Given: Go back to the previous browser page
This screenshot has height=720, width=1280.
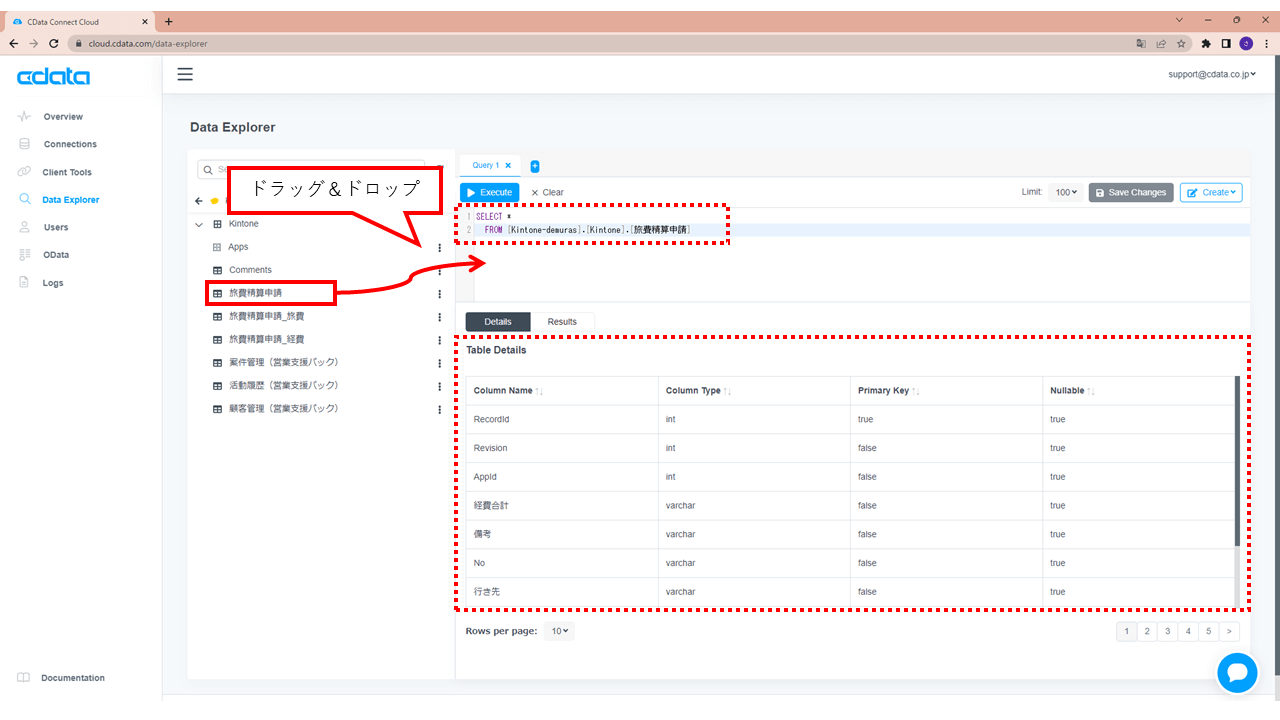Looking at the screenshot, I should tap(13, 43).
